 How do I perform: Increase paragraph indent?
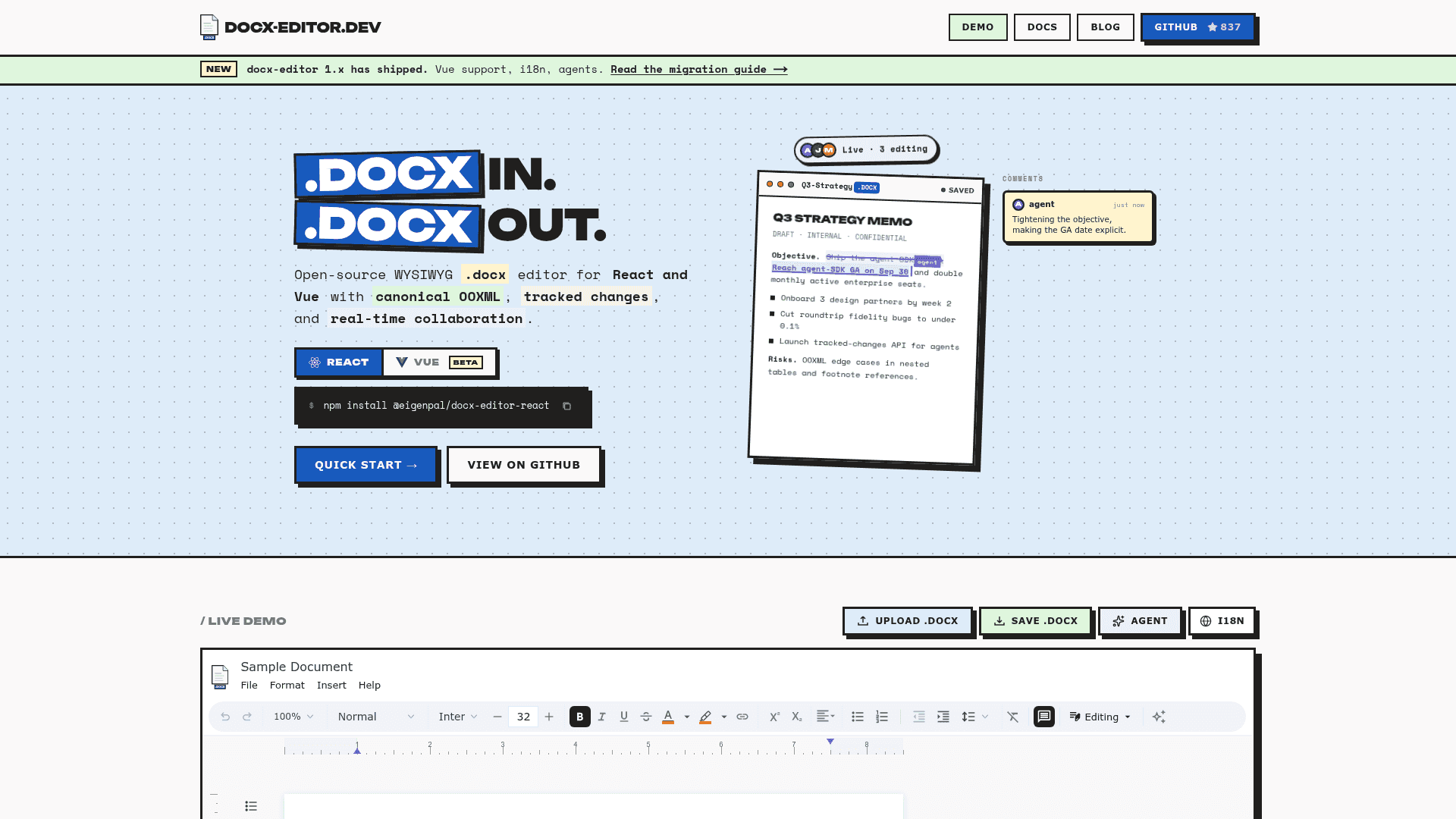coord(943,717)
